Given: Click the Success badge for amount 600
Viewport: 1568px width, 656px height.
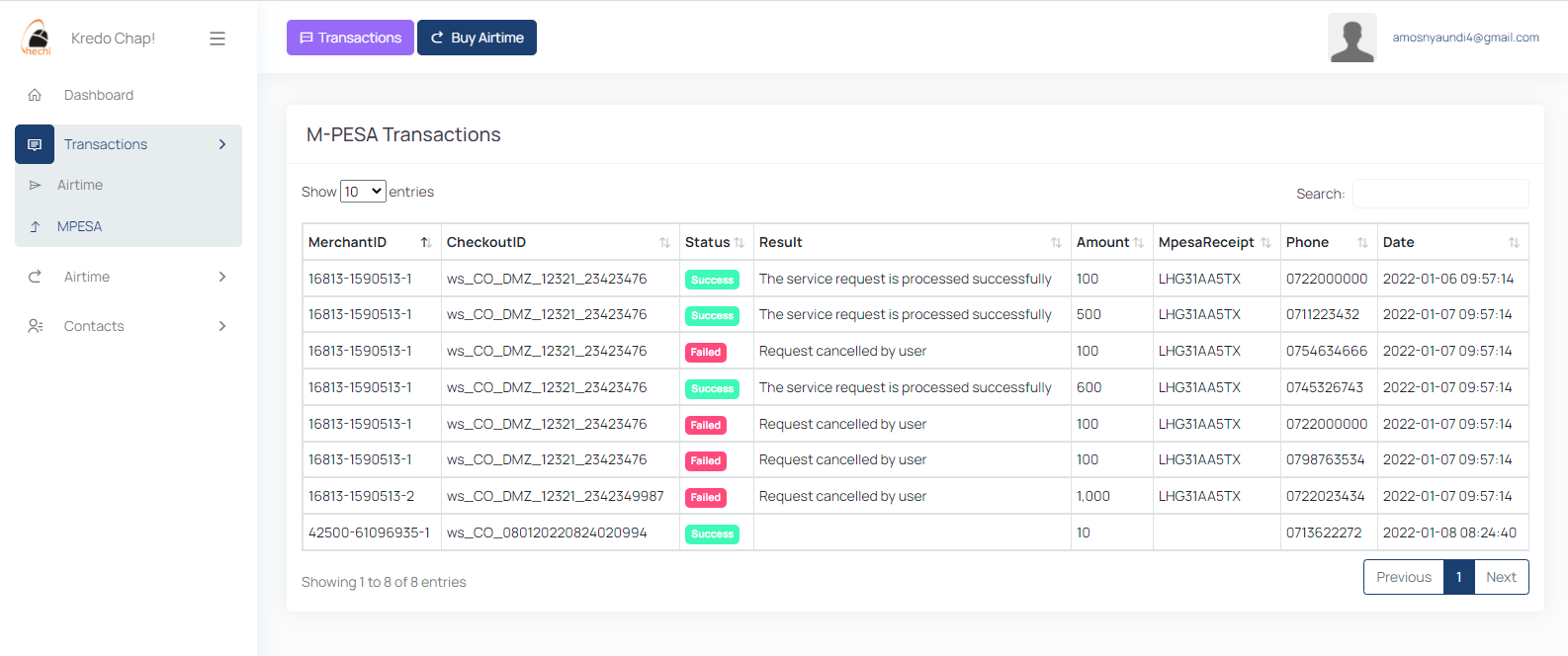Looking at the screenshot, I should [712, 388].
